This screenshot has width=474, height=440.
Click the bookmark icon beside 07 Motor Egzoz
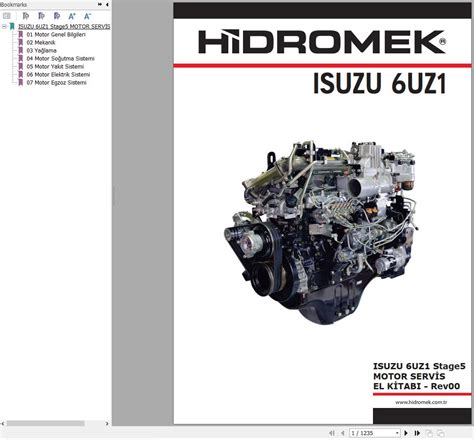pyautogui.click(x=21, y=82)
